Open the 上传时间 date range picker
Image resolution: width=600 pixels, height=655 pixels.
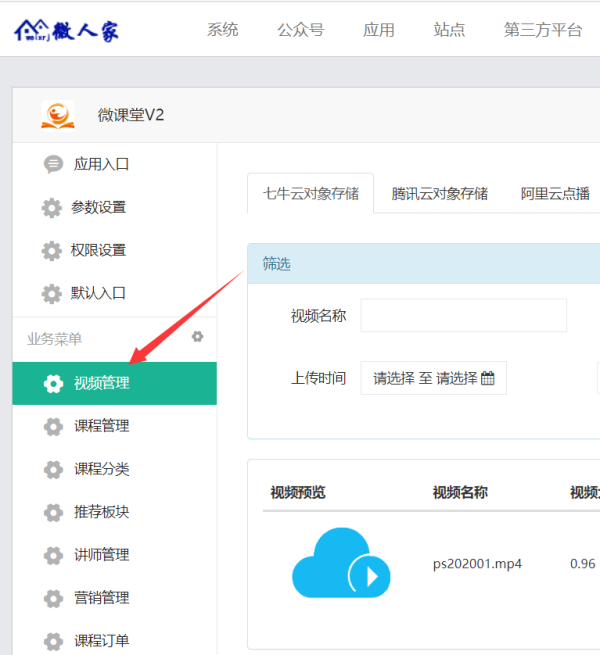(x=433, y=378)
